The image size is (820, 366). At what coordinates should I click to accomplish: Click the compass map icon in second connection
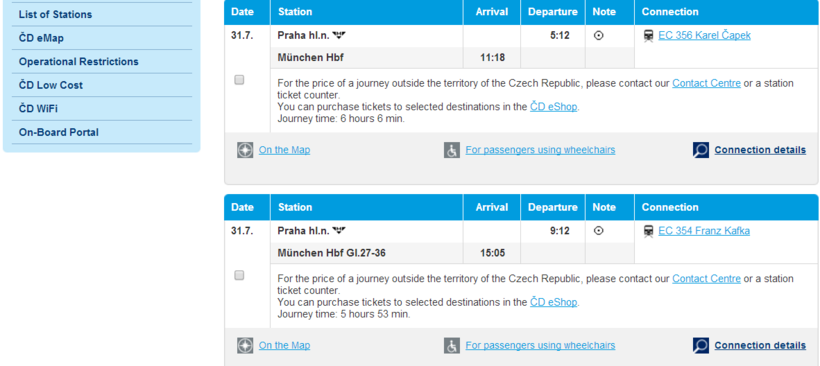coord(245,346)
